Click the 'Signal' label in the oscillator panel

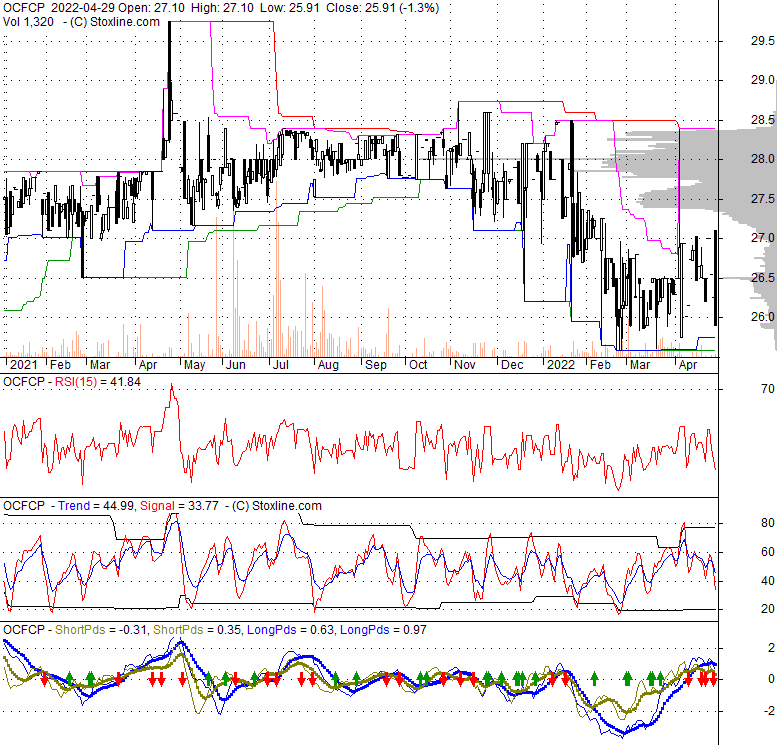pos(157,506)
